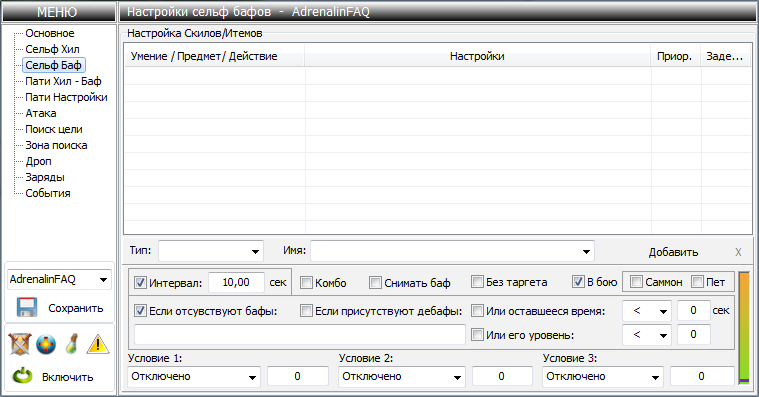Enable Или его уровень checkbox
The height and width of the screenshot is (397, 759).
point(477,335)
